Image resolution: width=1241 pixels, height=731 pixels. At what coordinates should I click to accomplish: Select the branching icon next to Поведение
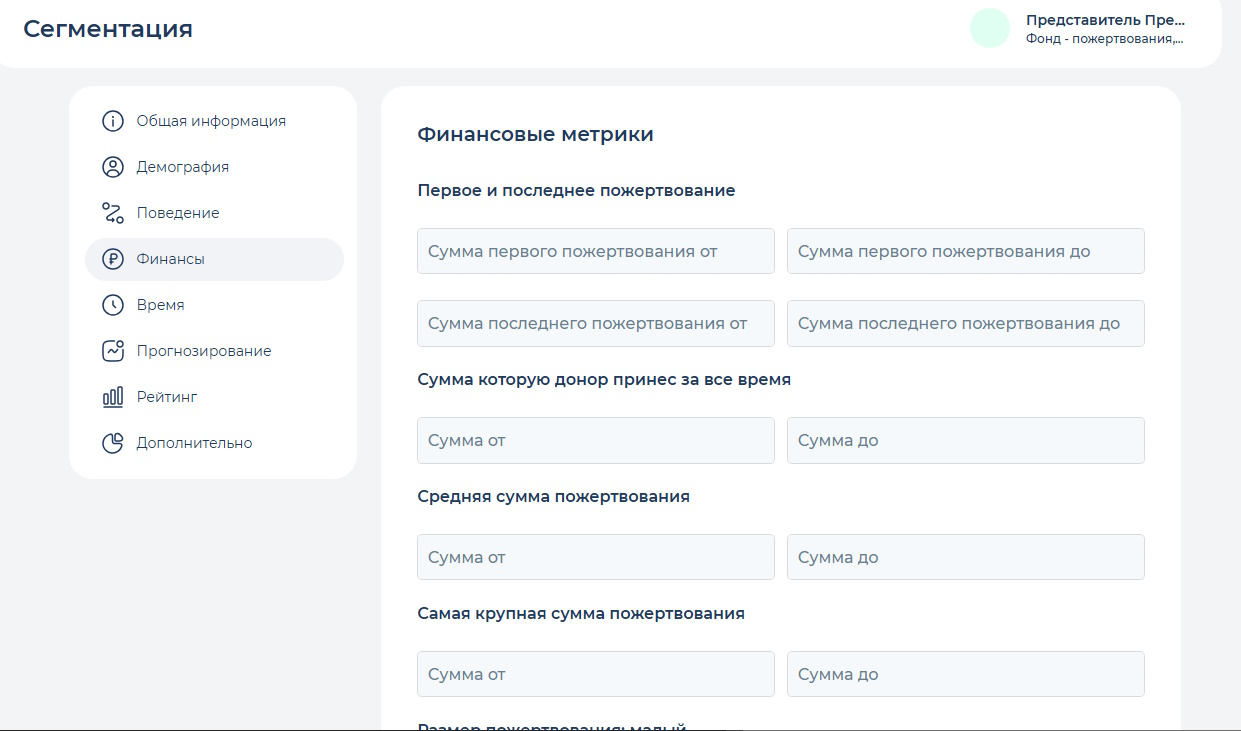[112, 212]
